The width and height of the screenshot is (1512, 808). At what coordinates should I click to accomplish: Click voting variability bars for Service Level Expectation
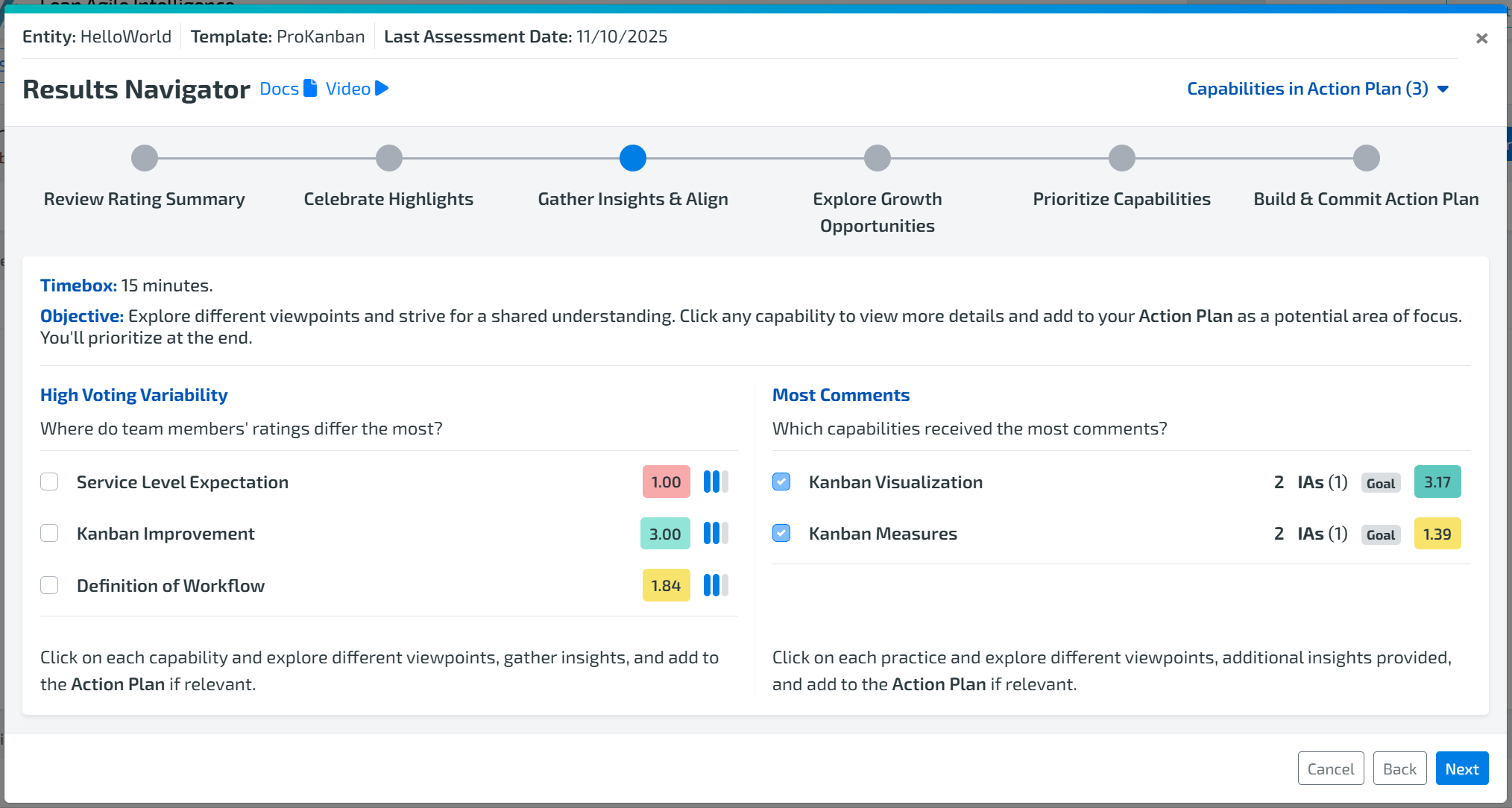click(x=716, y=482)
